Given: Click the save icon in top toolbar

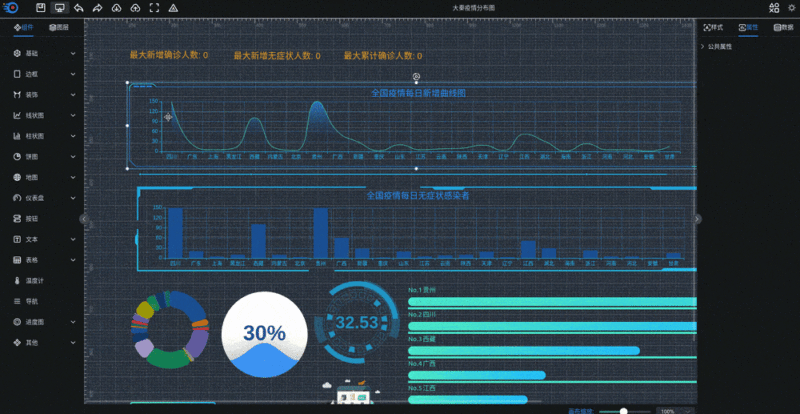Looking at the screenshot, I should coord(42,7).
